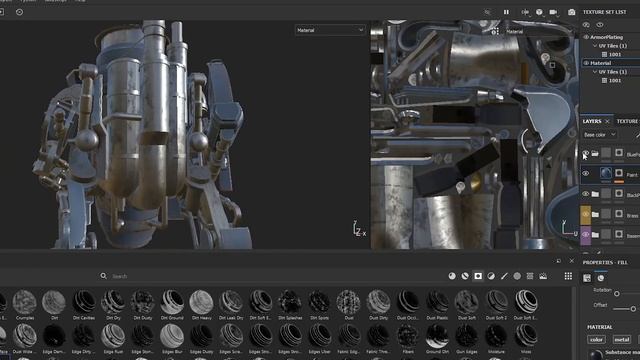Close the assets shelf panel
This screenshot has width=640, height=360.
click(x=571, y=261)
